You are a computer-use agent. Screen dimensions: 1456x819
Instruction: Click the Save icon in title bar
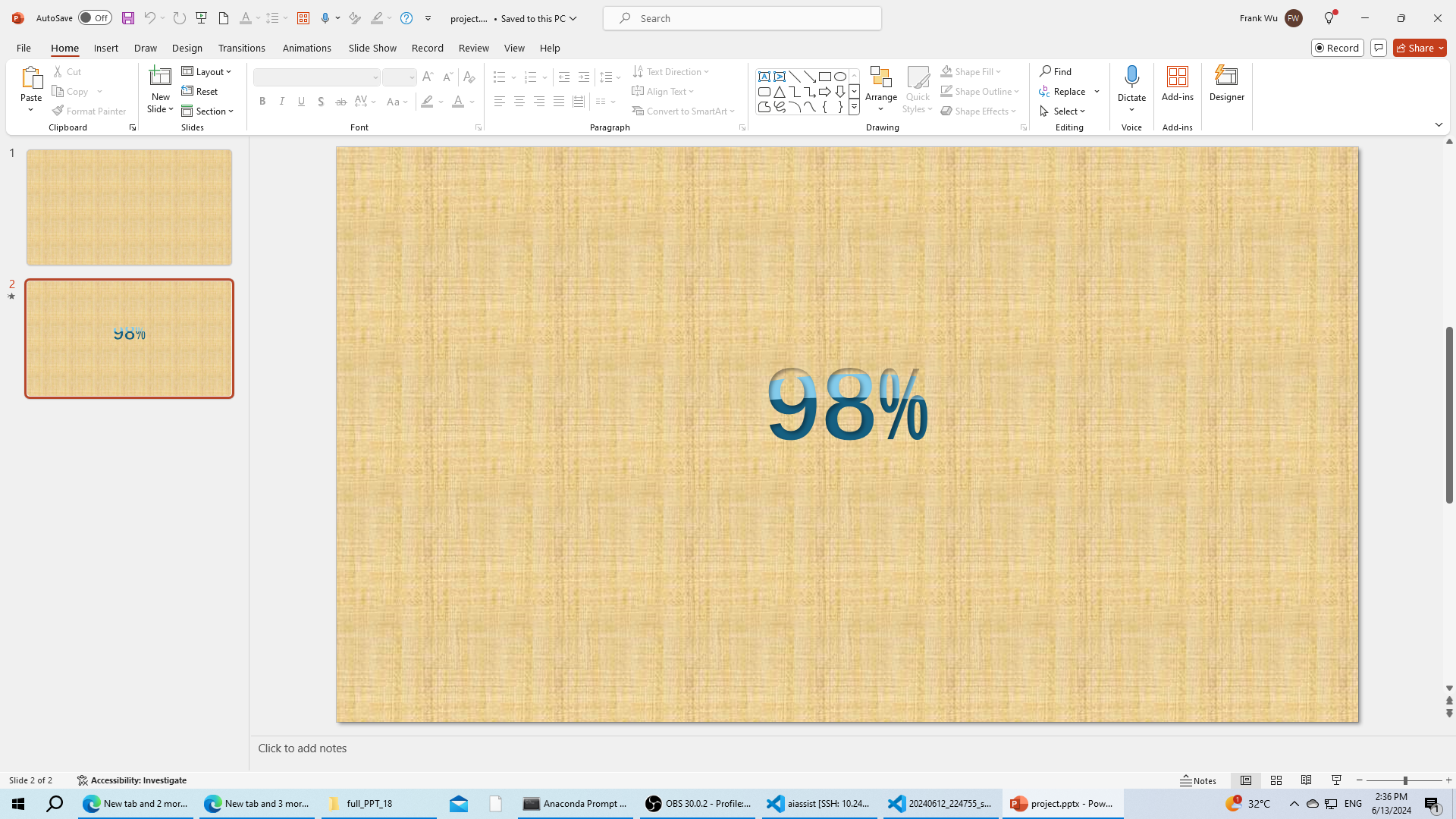pos(128,18)
